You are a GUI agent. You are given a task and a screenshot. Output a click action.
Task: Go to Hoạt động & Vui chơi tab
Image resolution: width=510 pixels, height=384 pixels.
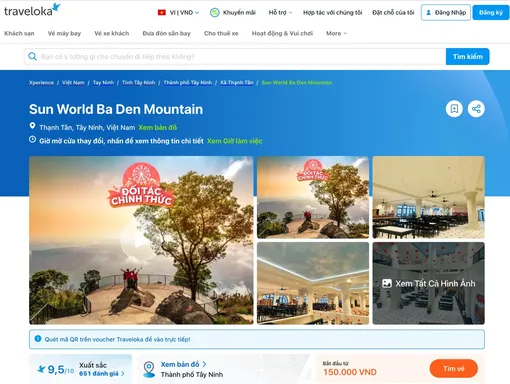[282, 33]
